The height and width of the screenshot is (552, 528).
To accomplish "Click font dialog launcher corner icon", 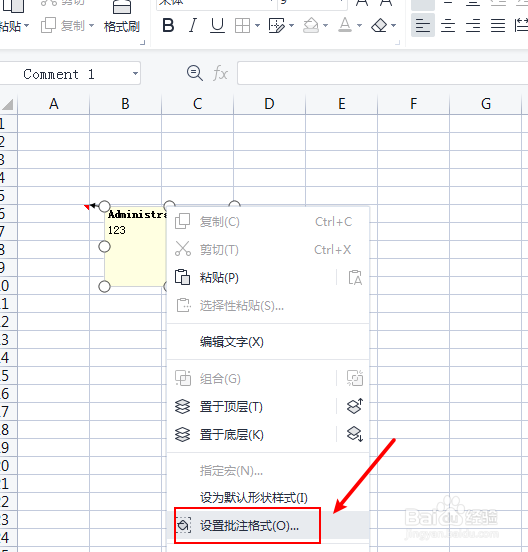I will [397, 43].
